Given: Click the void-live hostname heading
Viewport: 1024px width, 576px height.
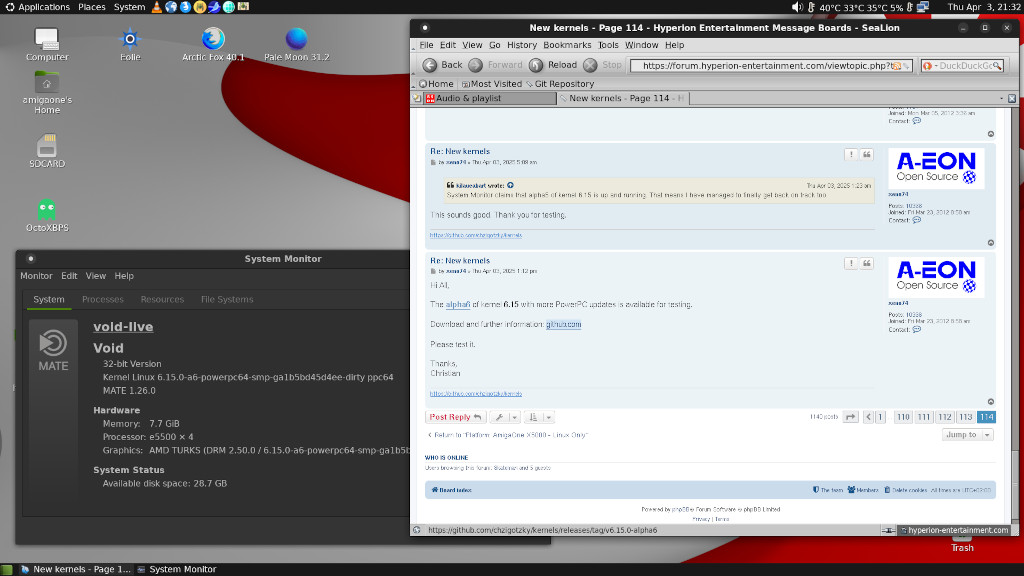Looking at the screenshot, I should [x=123, y=327].
